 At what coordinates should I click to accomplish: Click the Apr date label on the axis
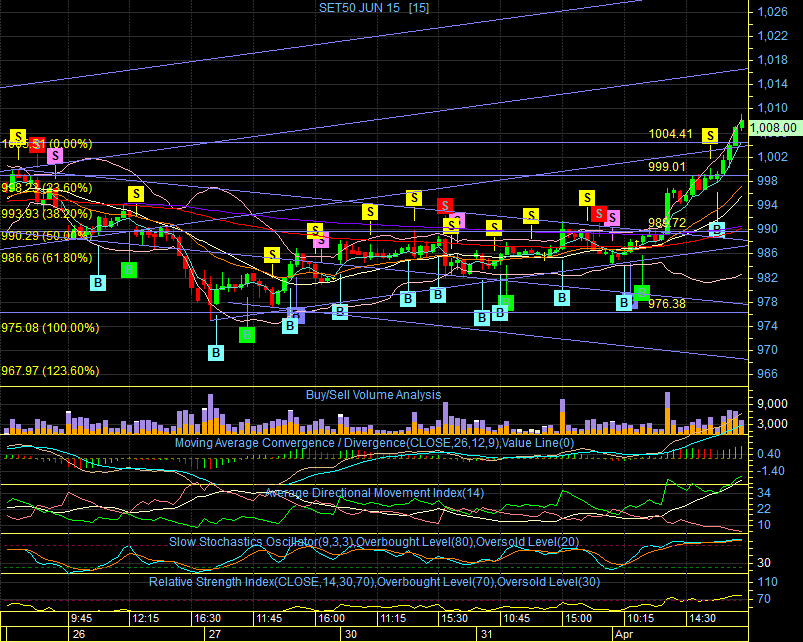624,634
